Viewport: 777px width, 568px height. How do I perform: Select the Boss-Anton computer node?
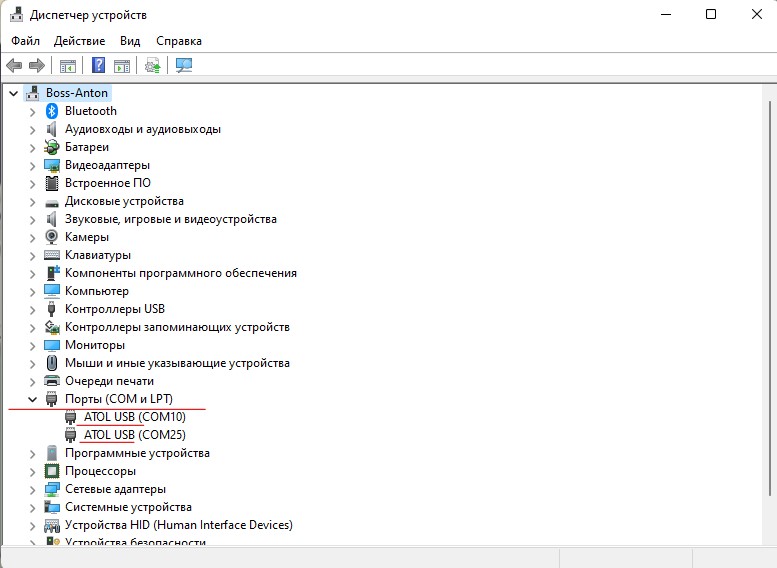pos(77,93)
